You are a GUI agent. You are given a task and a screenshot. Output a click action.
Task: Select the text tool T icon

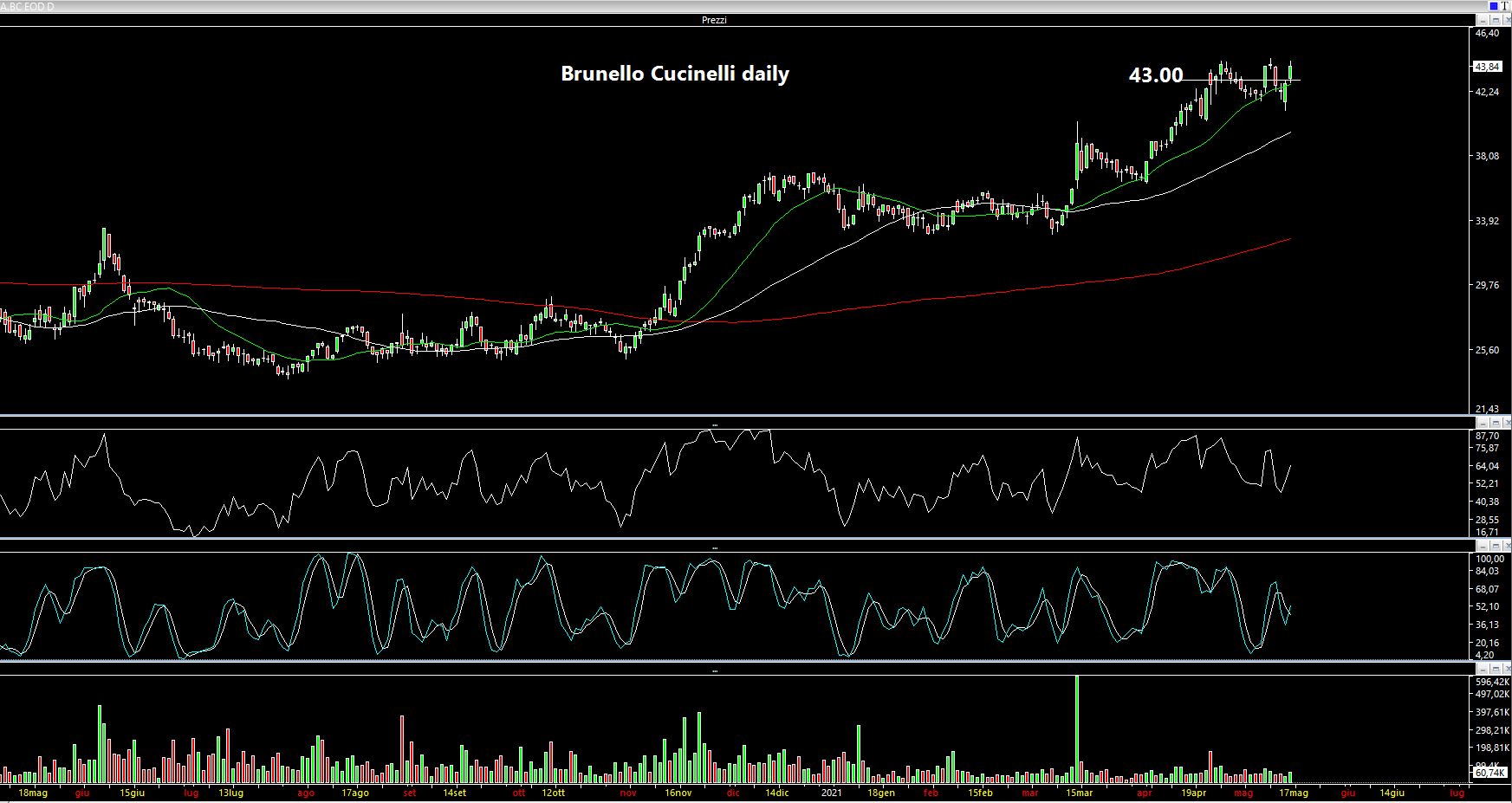[x=1505, y=6]
